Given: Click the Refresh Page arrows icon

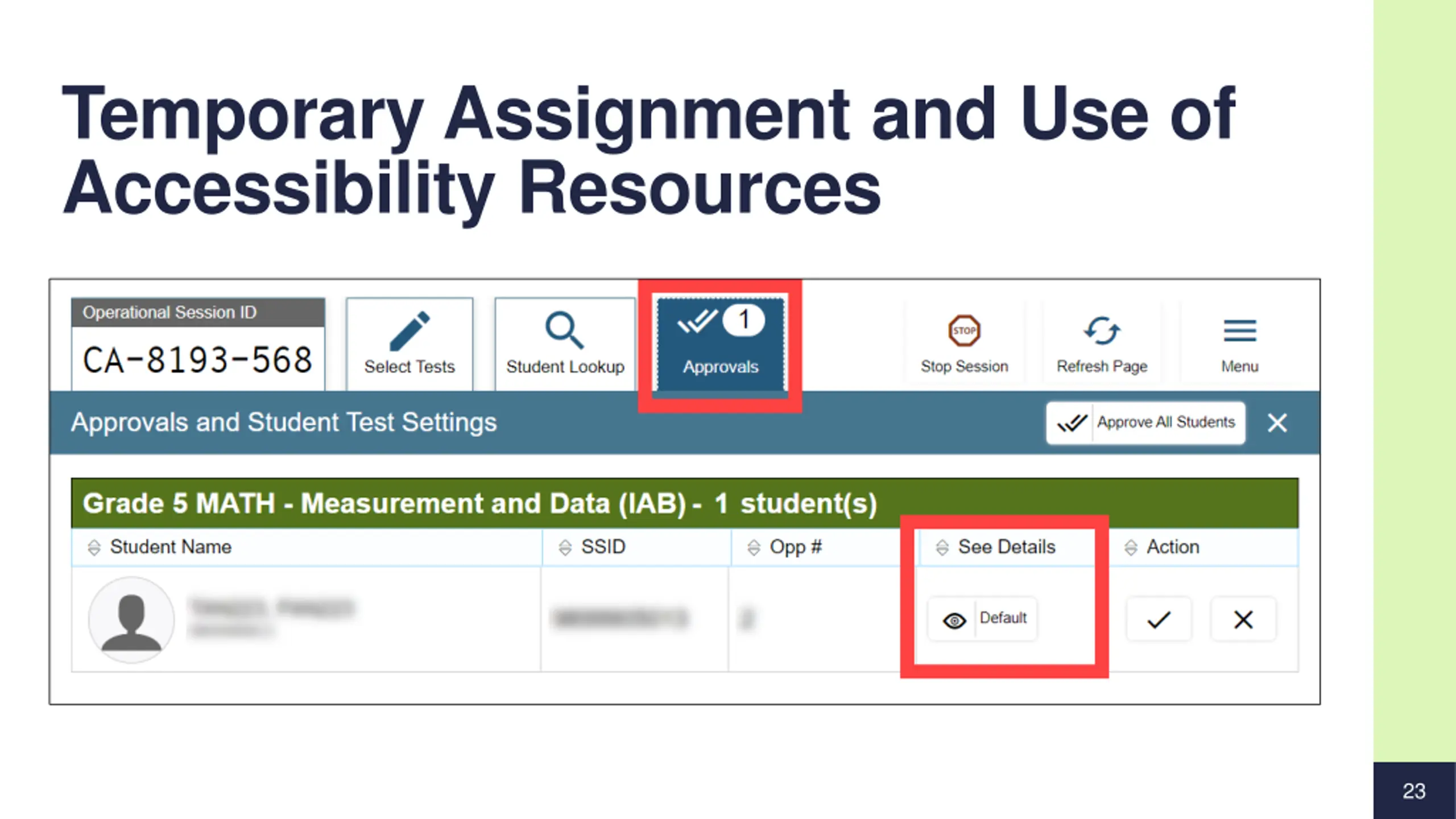Looking at the screenshot, I should point(1102,330).
